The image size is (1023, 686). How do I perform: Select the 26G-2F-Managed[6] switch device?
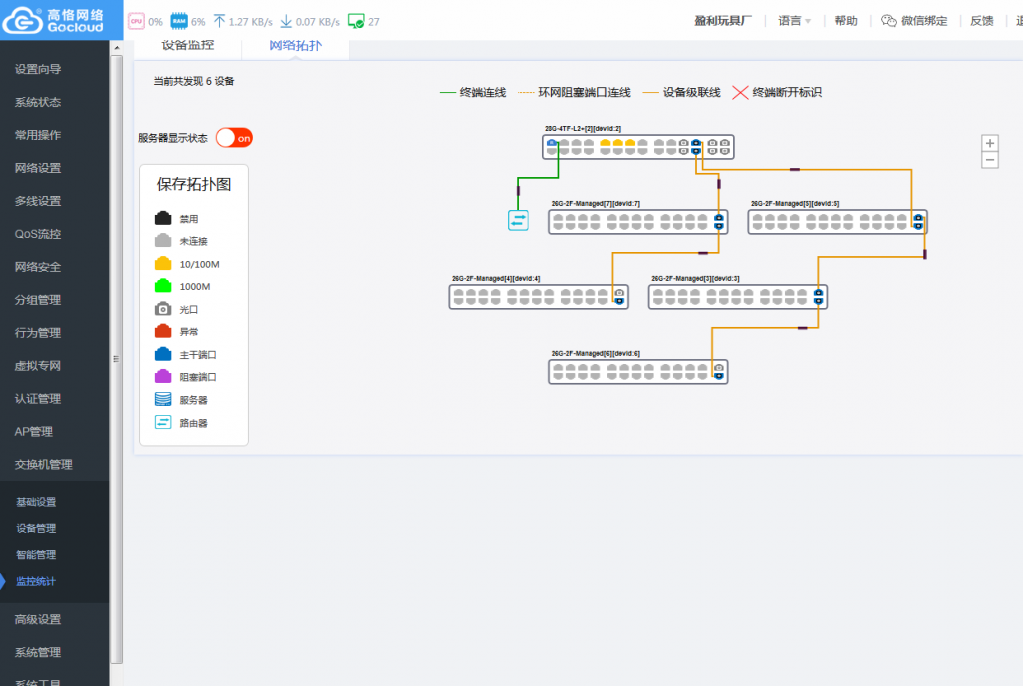pos(637,372)
